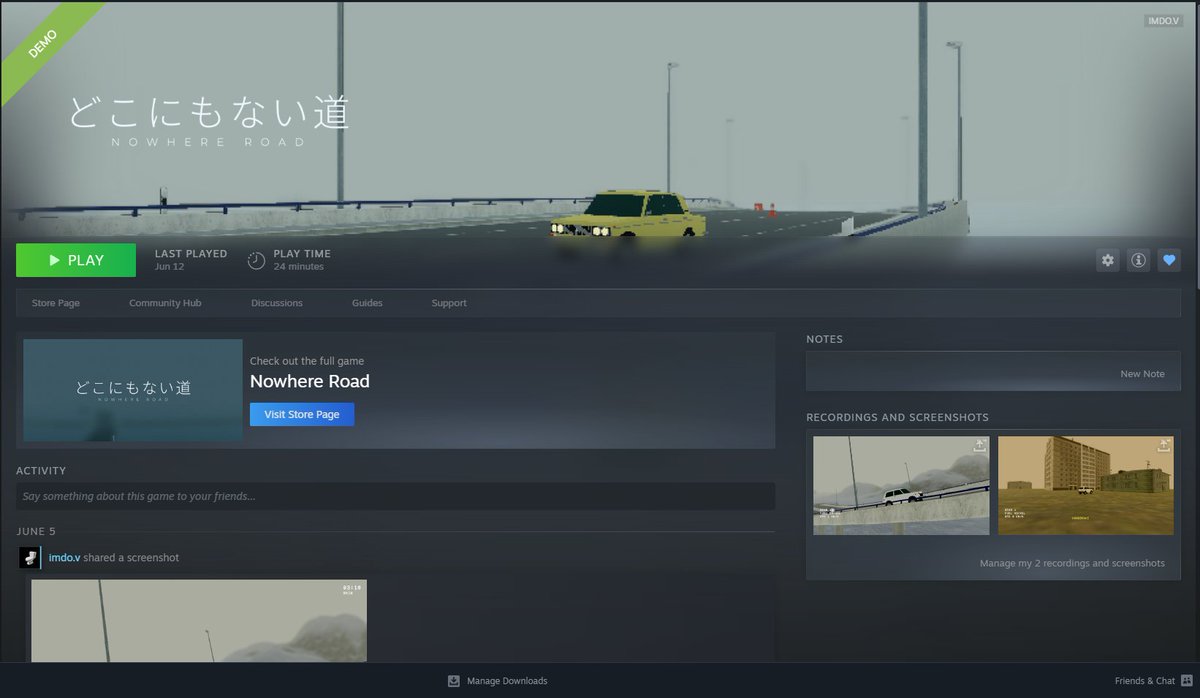Open imdo.v profile link
Image resolution: width=1200 pixels, height=698 pixels.
click(x=64, y=557)
